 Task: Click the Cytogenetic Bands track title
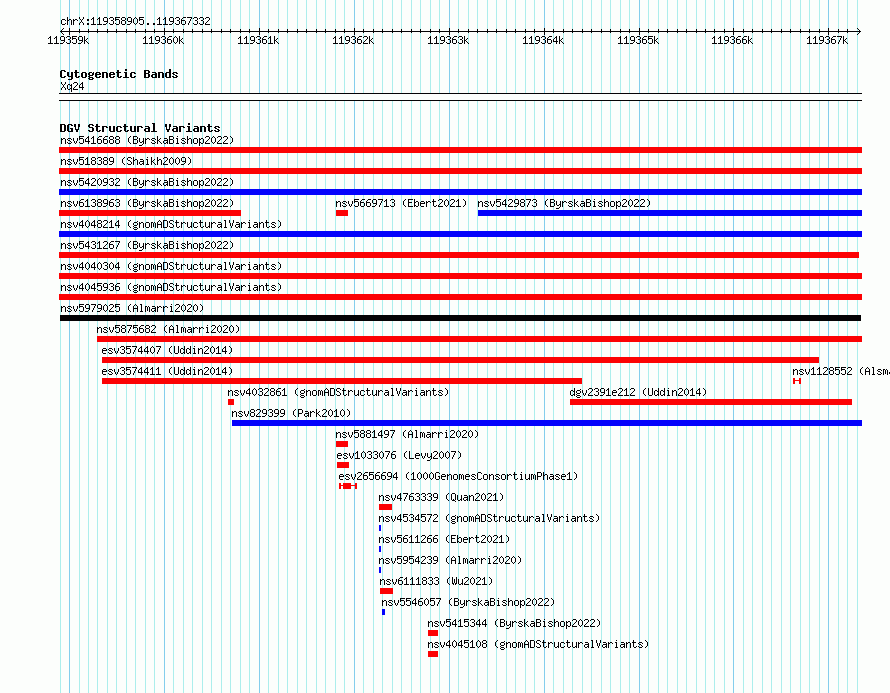(119, 74)
